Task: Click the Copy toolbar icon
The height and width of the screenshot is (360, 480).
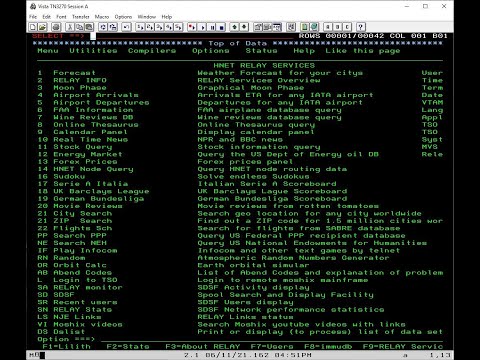Action: [x=80, y=27]
